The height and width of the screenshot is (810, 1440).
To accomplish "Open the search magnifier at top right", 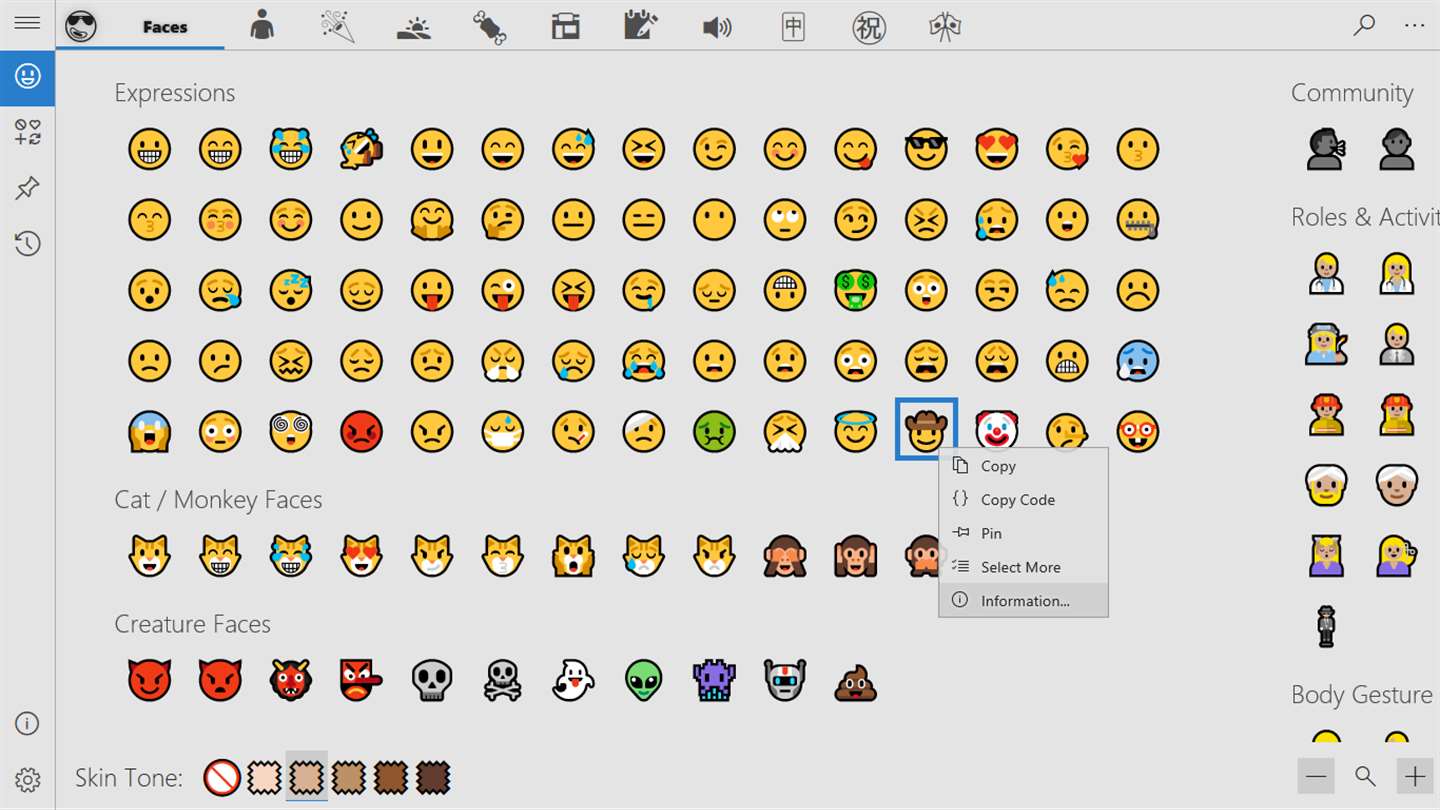I will pyautogui.click(x=1364, y=25).
